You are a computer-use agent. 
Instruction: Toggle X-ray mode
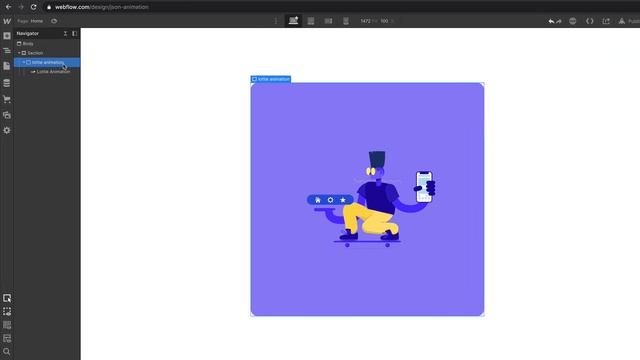pyautogui.click(x=7, y=338)
